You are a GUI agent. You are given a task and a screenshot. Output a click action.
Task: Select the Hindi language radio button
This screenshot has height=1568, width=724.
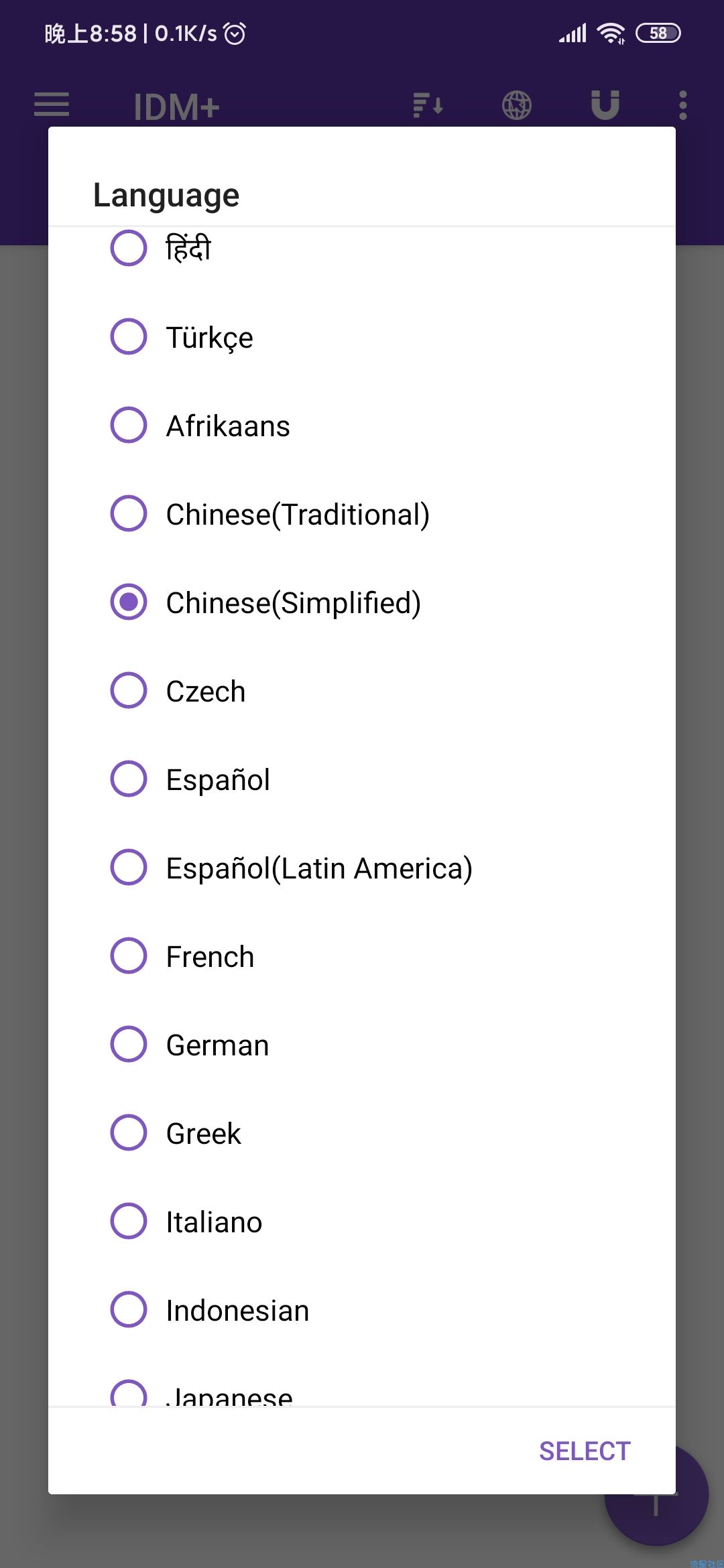point(129,248)
